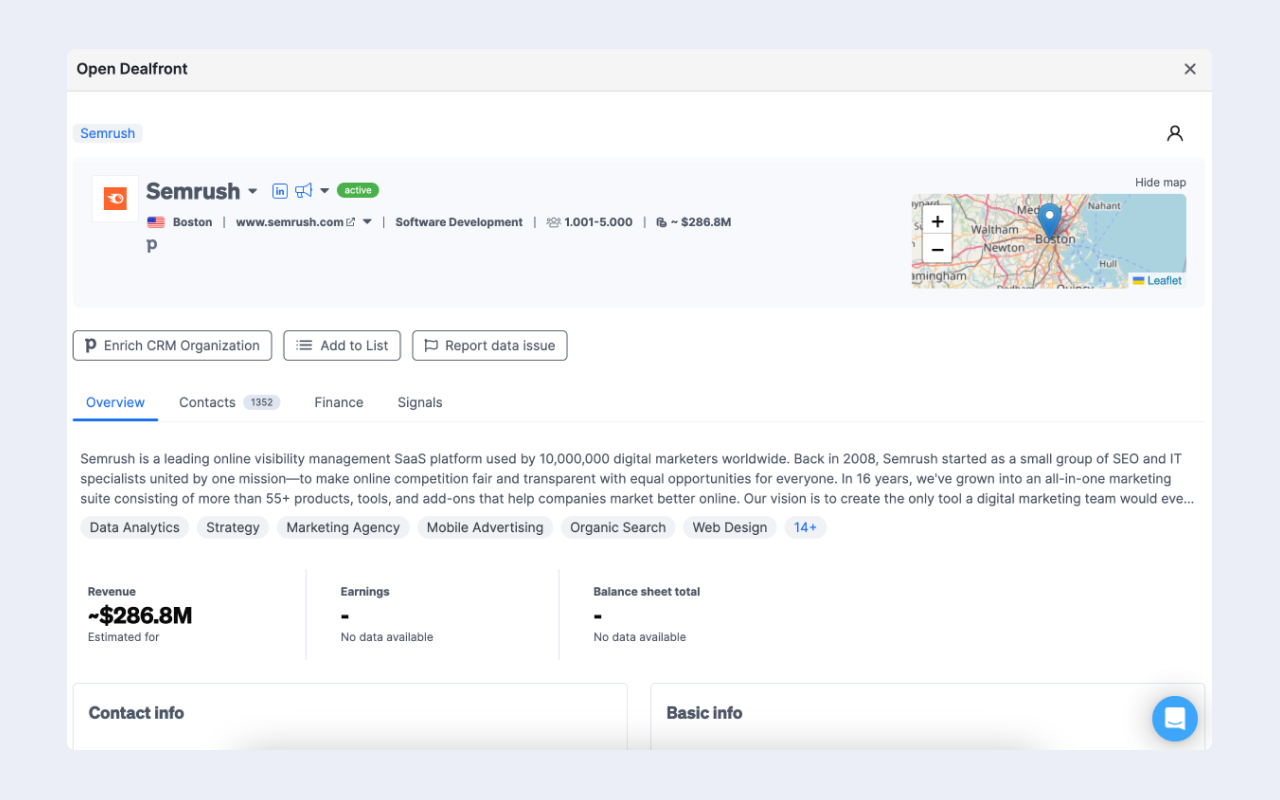The width and height of the screenshot is (1280, 800).
Task: Click the Semrush breadcrumb tag
Action: pyautogui.click(x=108, y=133)
